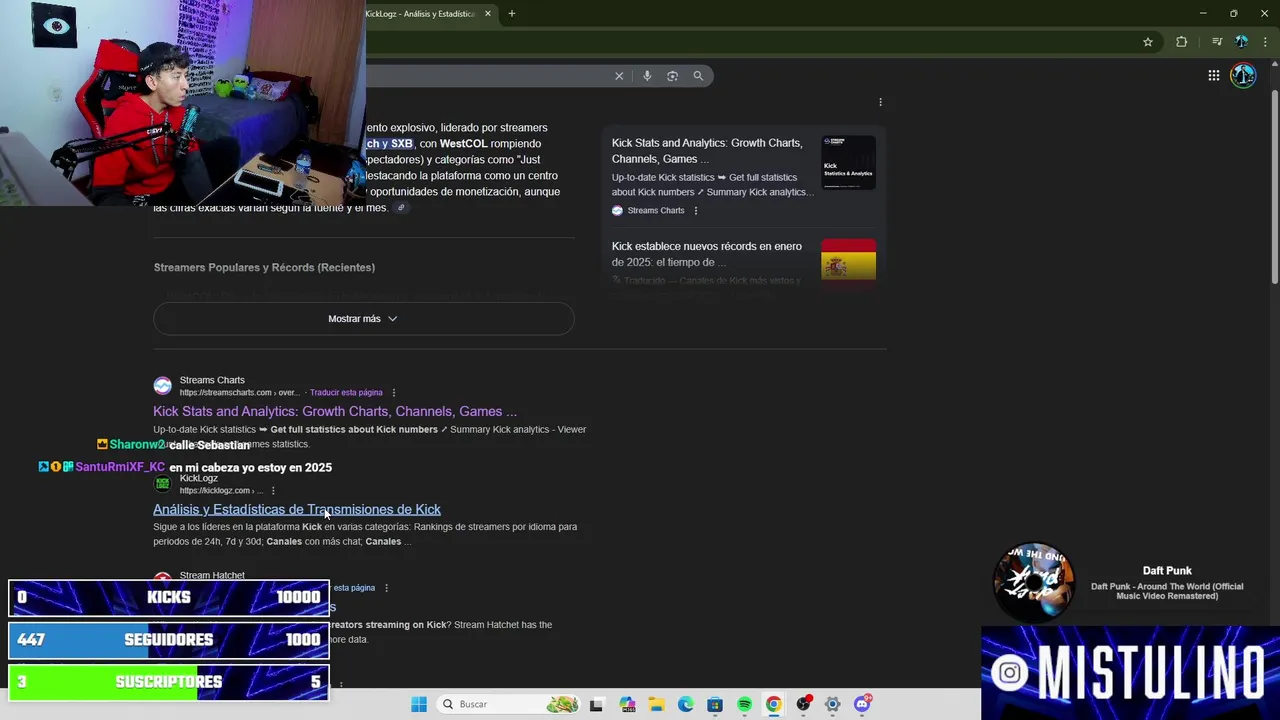Open the Streams Charts favicon in results
This screenshot has width=1280, height=720.
pyautogui.click(x=162, y=386)
